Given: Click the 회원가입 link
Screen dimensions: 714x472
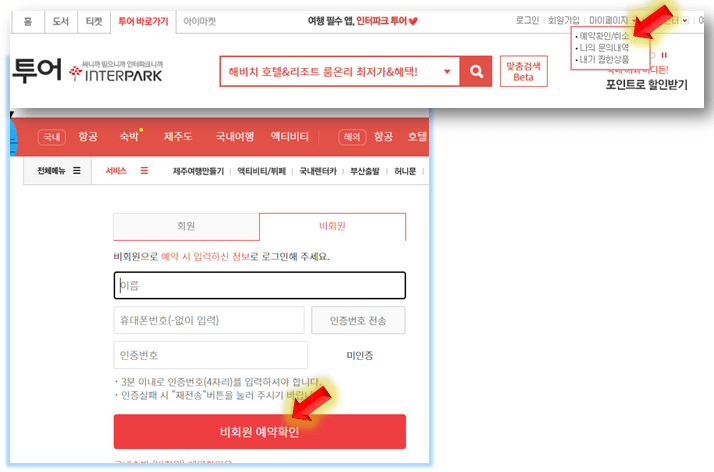Looking at the screenshot, I should 563,20.
